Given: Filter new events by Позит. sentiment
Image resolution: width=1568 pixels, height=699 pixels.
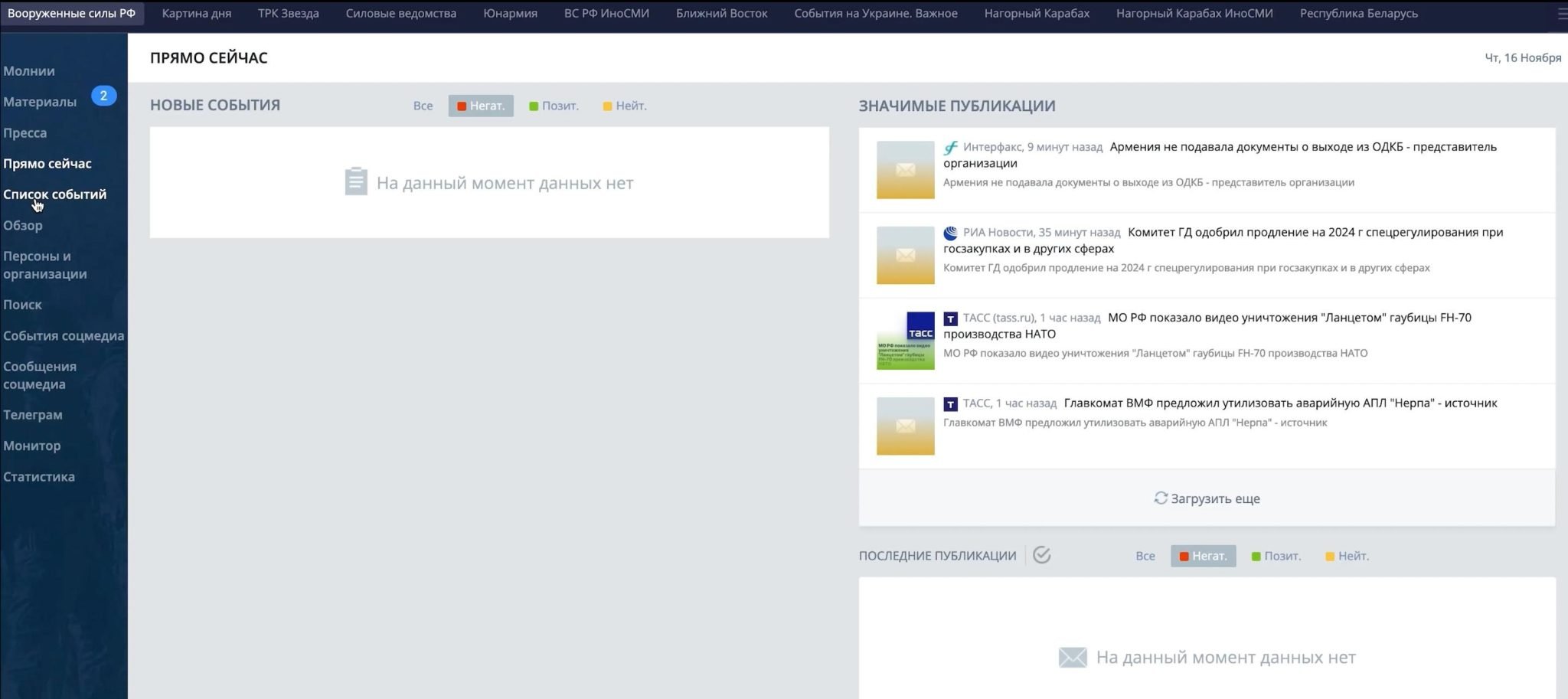Looking at the screenshot, I should tap(554, 106).
